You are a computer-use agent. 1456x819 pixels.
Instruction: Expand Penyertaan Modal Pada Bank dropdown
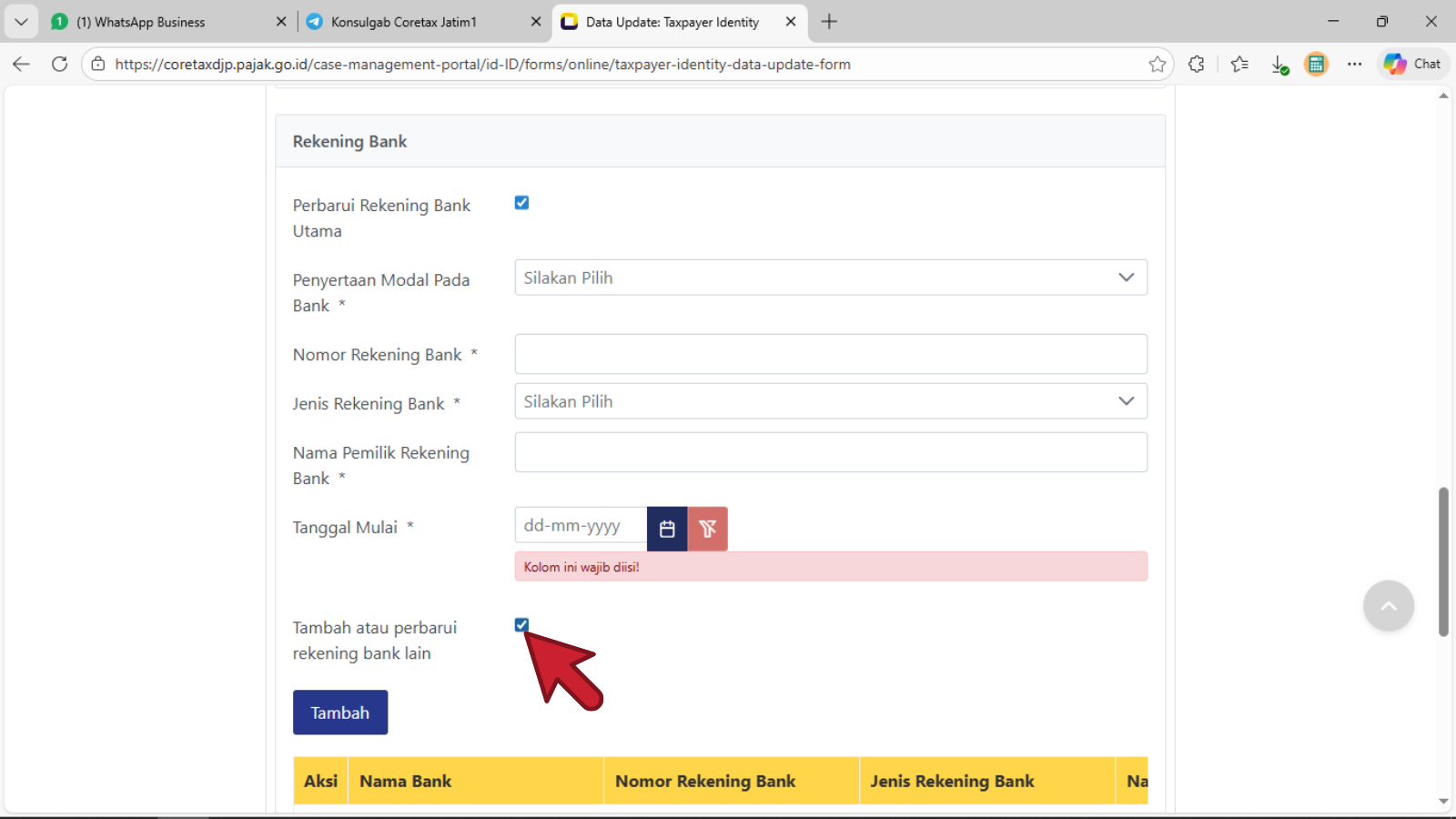point(830,278)
